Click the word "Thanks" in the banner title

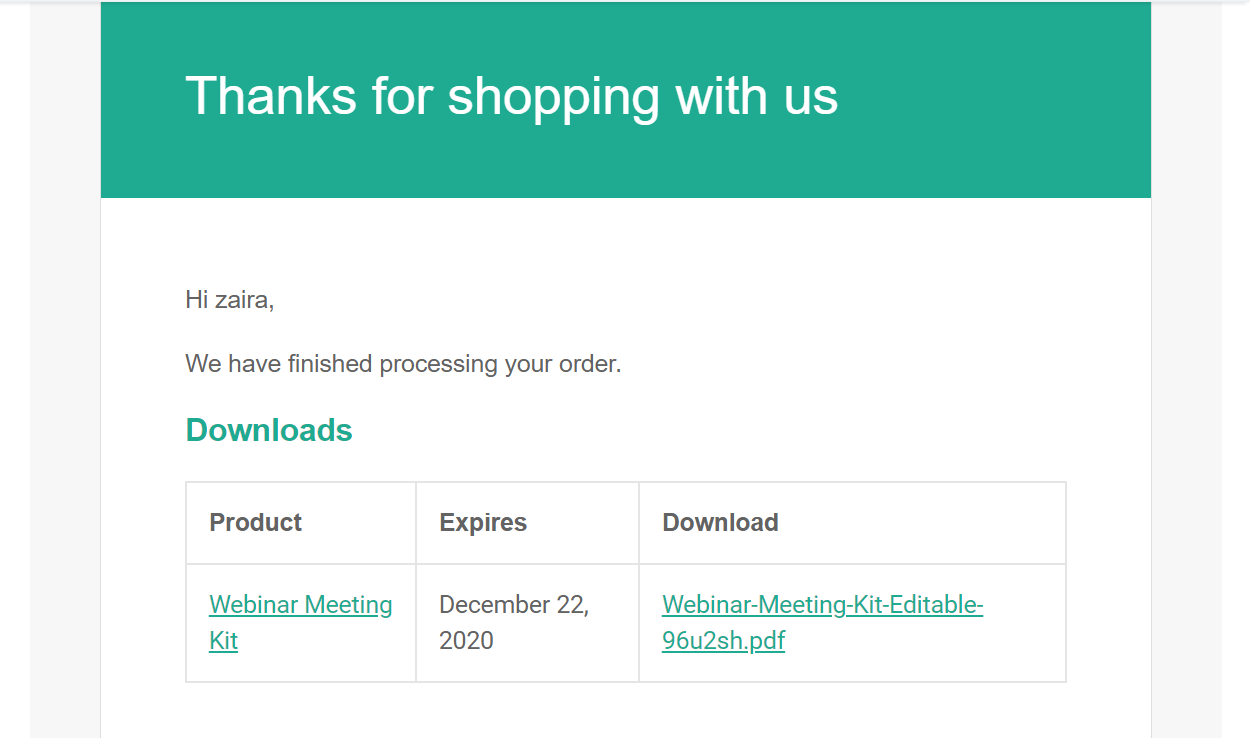pos(270,97)
